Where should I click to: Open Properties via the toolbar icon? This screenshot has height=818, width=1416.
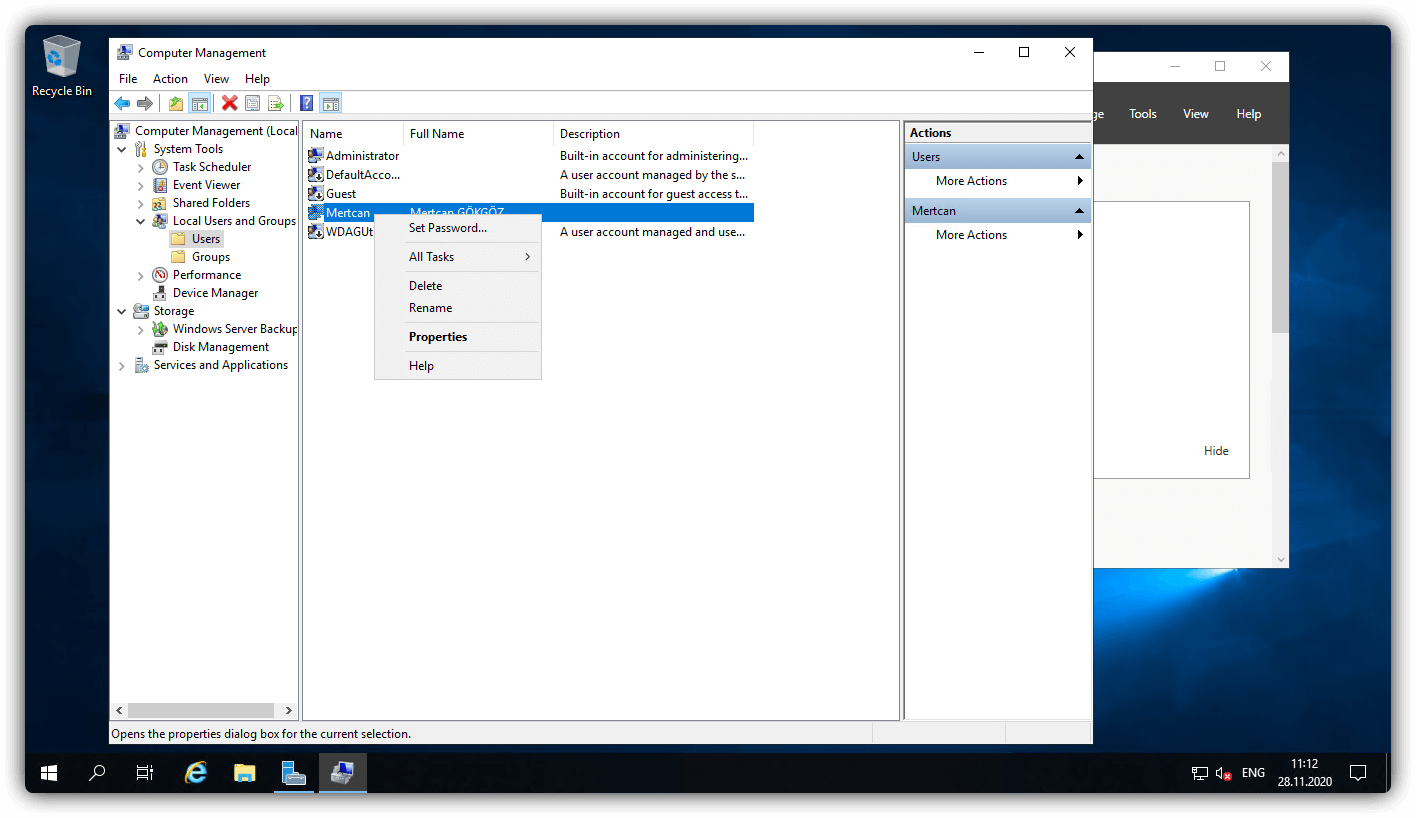tap(252, 103)
